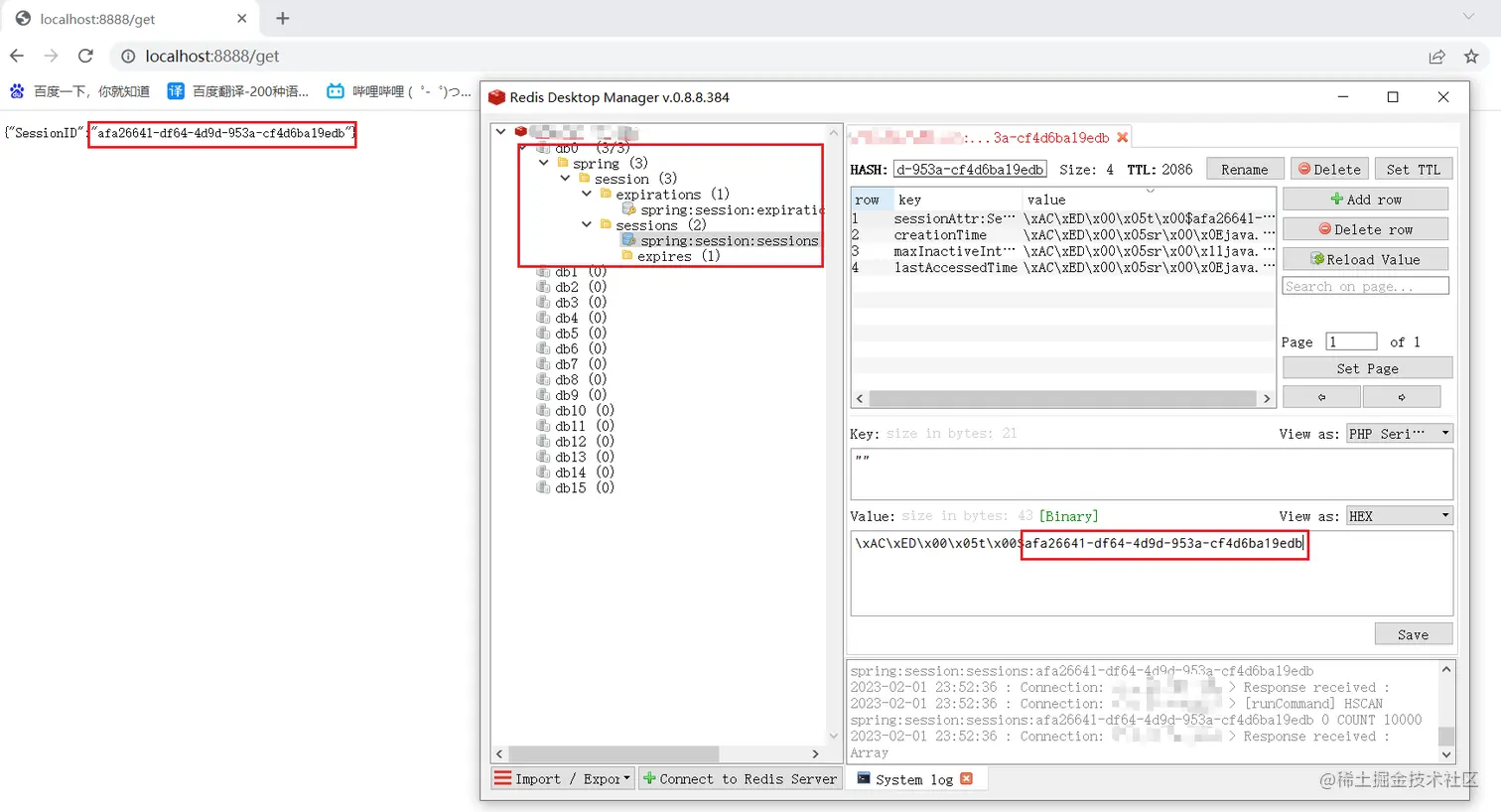Close the 3a-cf4d6ba19edb key tab
Viewport: 1501px width, 812px height.
[x=1122, y=137]
